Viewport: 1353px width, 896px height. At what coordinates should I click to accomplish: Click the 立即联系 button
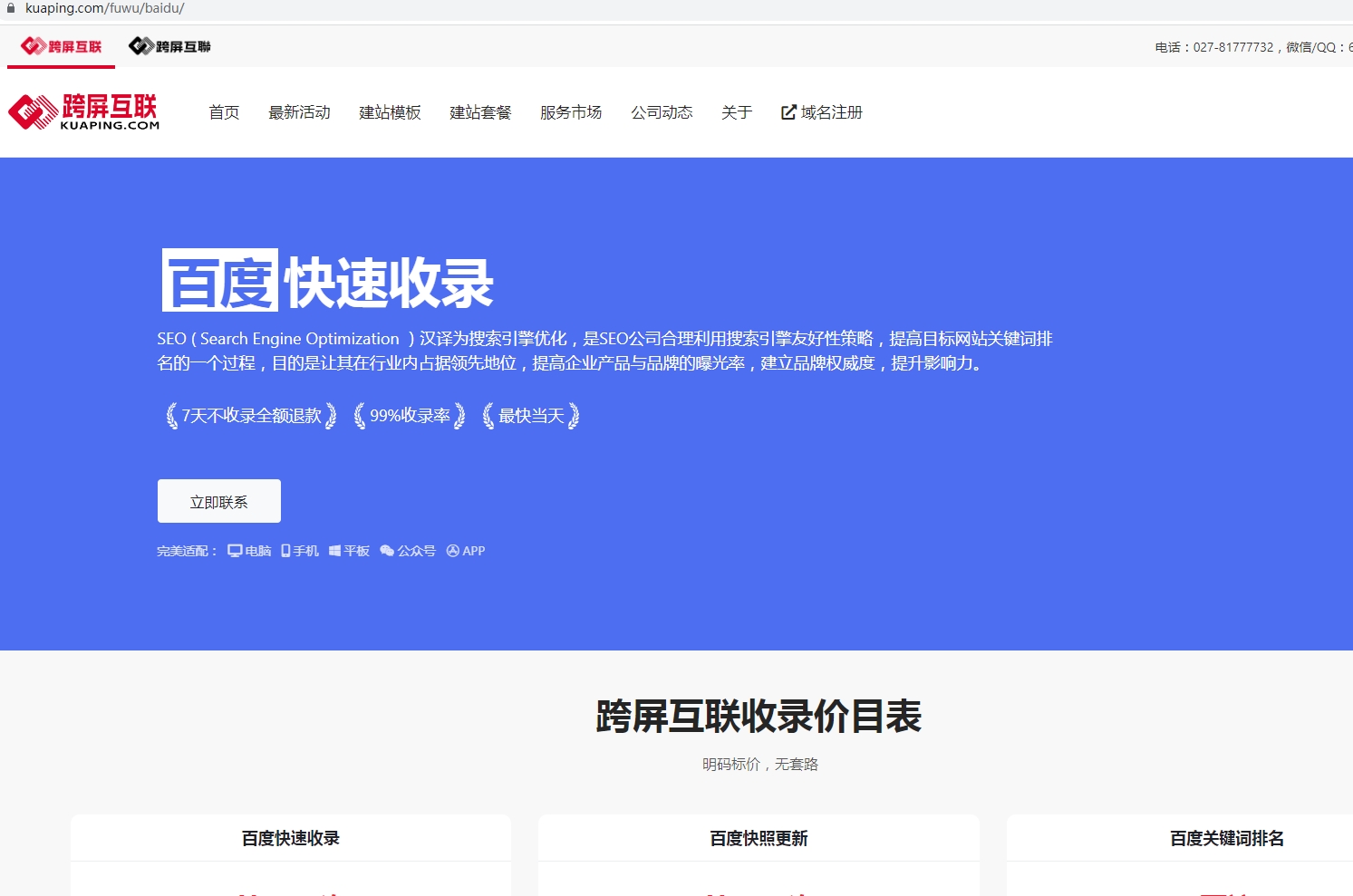pyautogui.click(x=219, y=501)
